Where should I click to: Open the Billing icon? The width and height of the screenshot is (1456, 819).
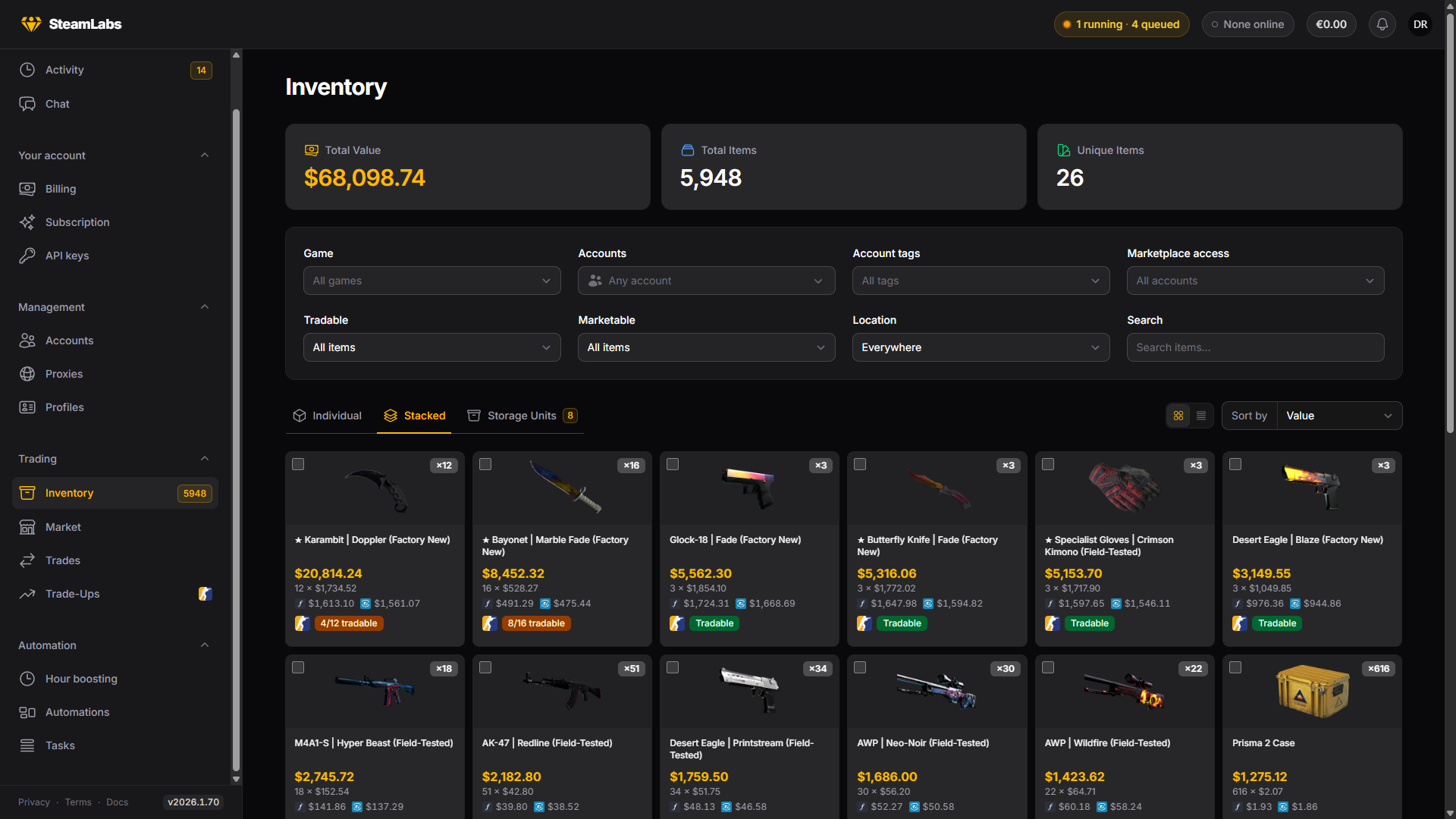(x=27, y=189)
